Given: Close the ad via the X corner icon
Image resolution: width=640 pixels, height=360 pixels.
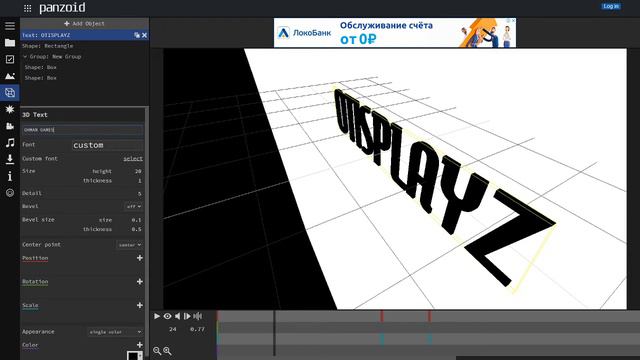Looking at the screenshot, I should click(x=513, y=20).
